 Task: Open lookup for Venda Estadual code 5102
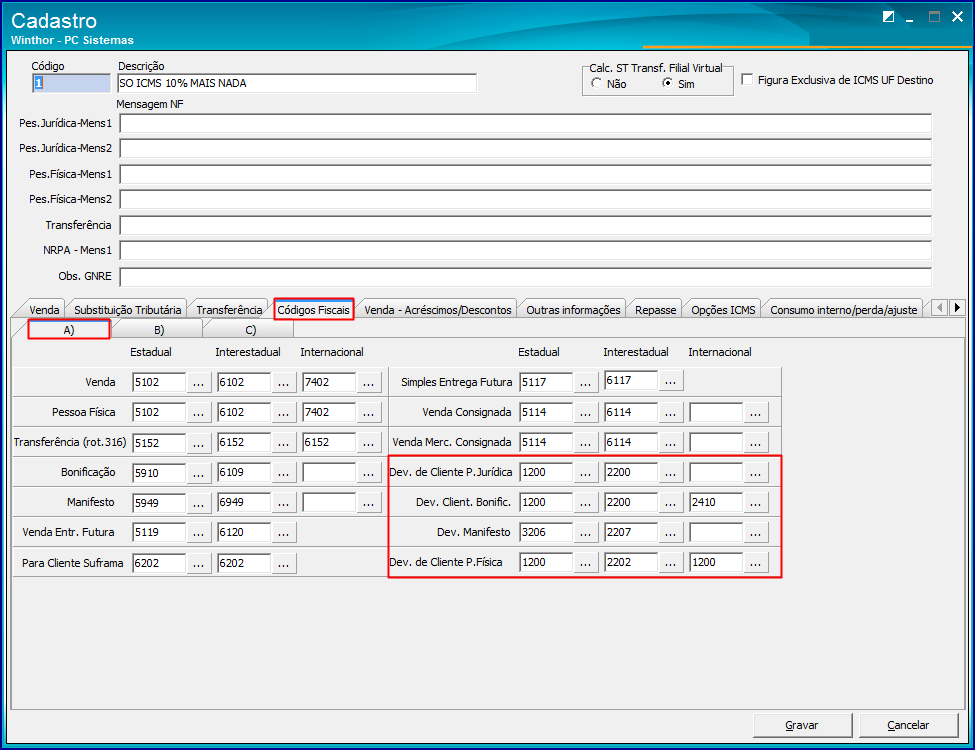pos(198,383)
